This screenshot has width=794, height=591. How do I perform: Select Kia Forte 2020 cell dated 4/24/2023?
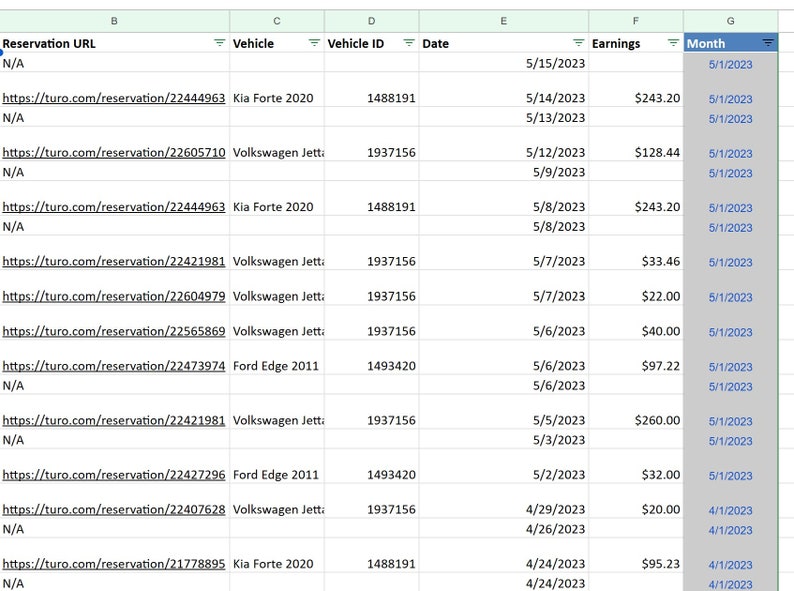coord(277,556)
